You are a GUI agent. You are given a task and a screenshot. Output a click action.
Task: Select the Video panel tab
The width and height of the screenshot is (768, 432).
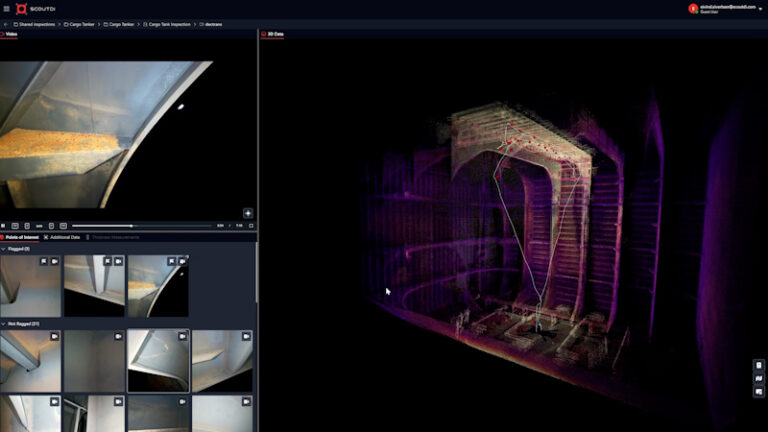[9, 34]
